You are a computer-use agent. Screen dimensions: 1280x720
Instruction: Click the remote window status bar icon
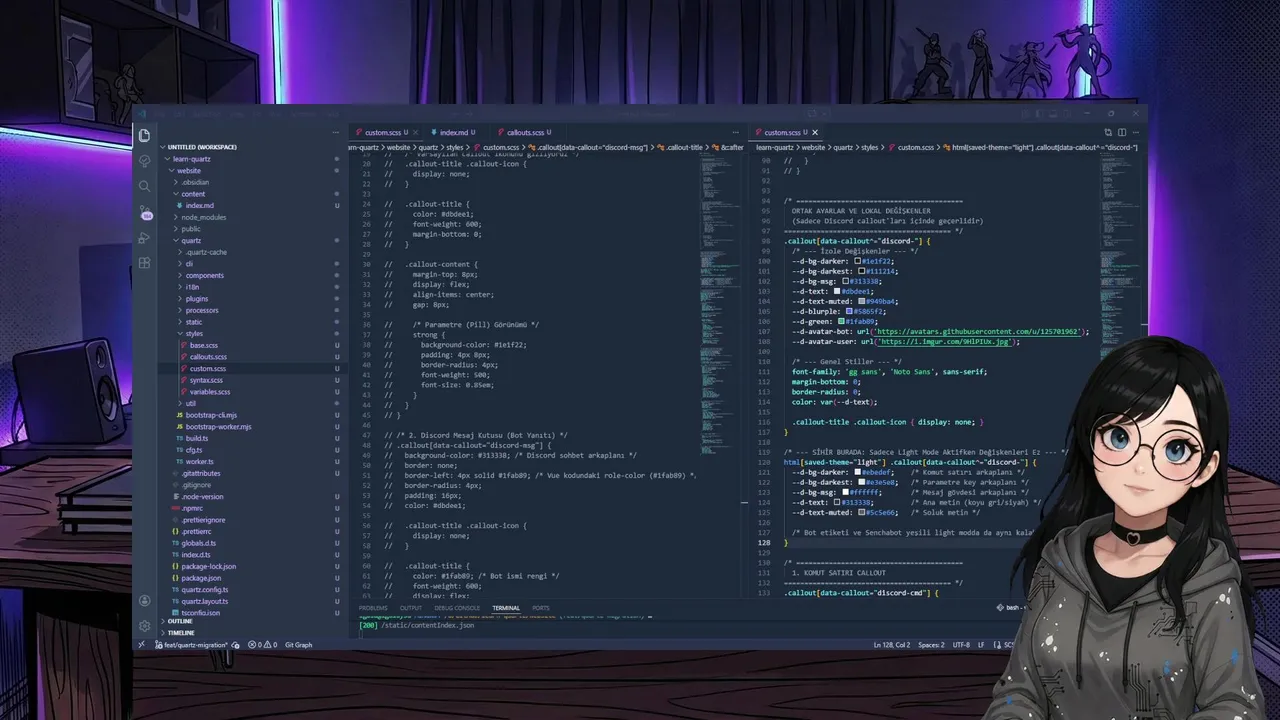pyautogui.click(x=141, y=645)
